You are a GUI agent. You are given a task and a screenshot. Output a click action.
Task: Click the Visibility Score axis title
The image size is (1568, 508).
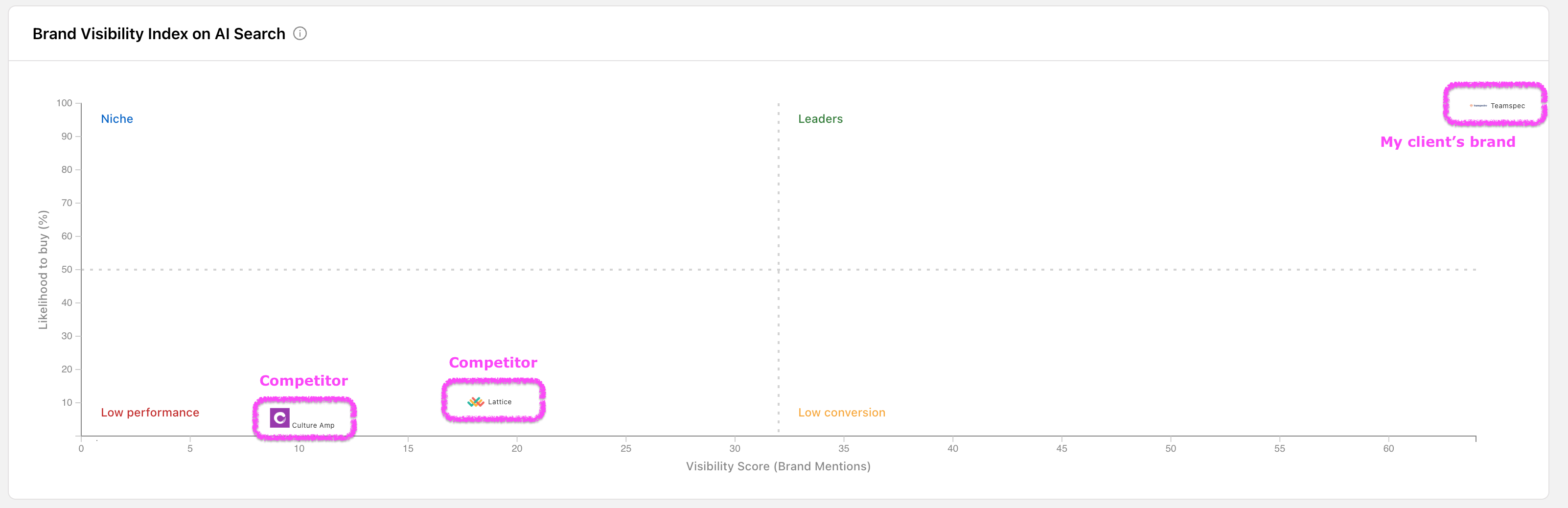coord(778,466)
